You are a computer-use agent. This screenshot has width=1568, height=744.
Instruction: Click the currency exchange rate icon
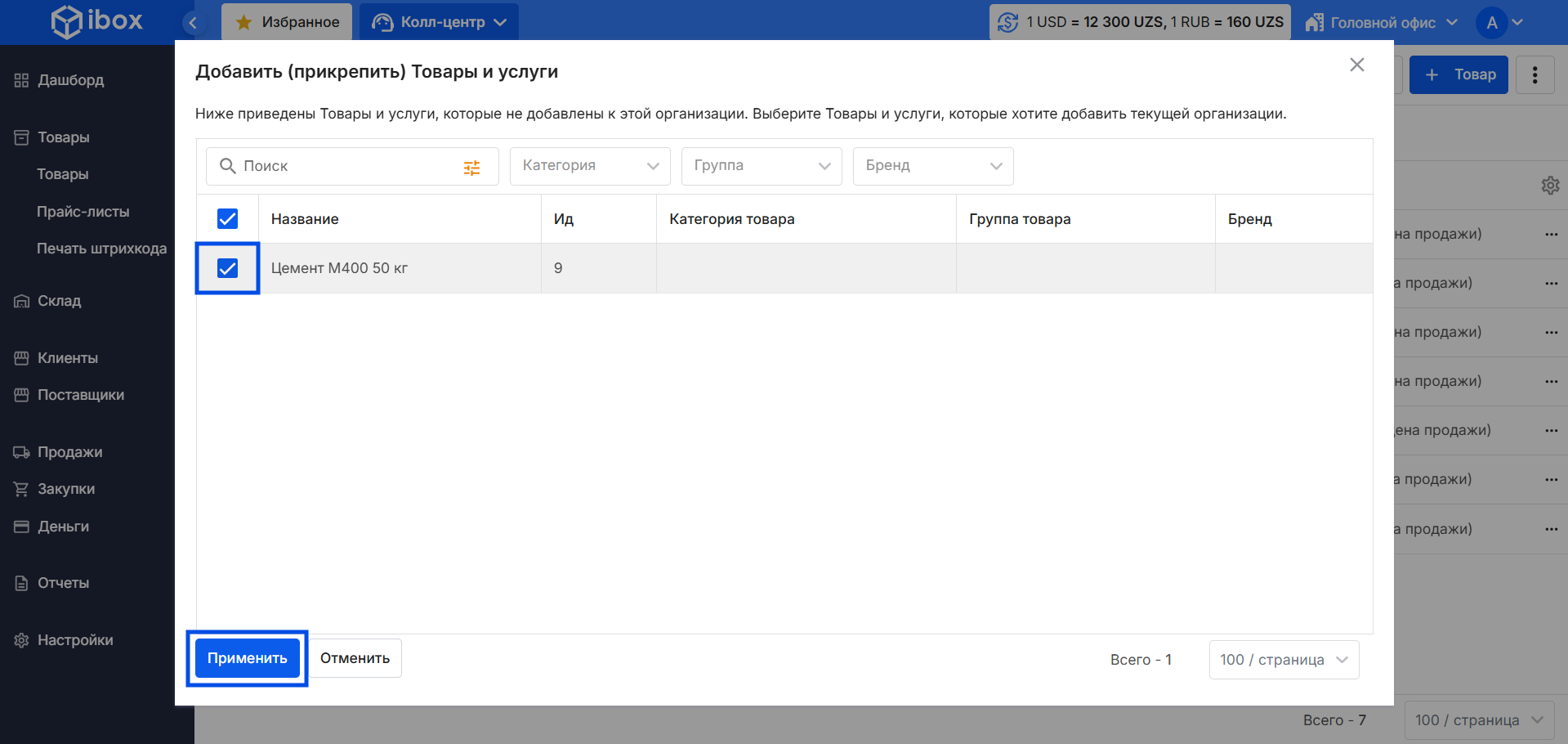click(1007, 22)
